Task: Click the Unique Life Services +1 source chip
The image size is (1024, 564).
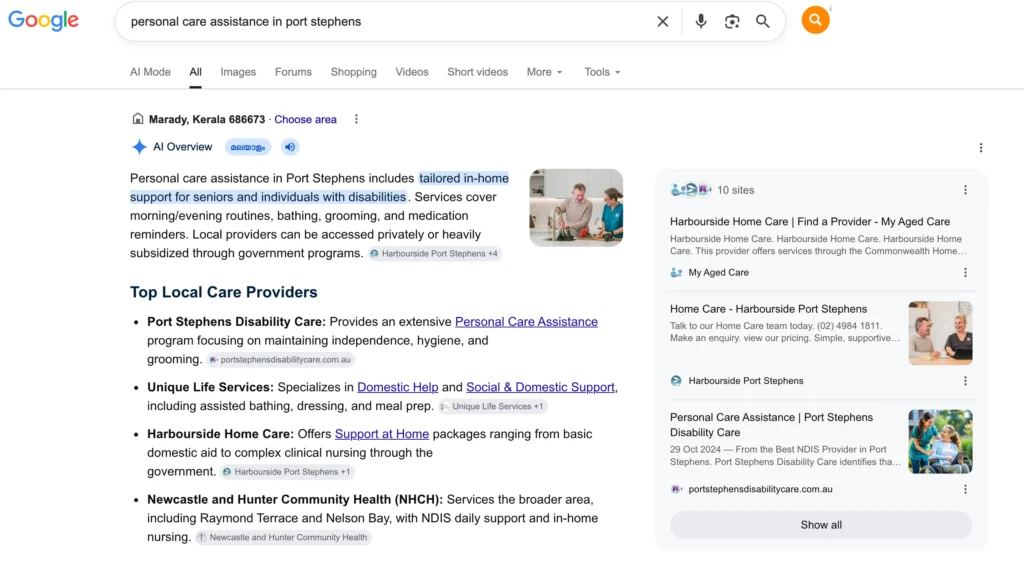Action: 493,406
